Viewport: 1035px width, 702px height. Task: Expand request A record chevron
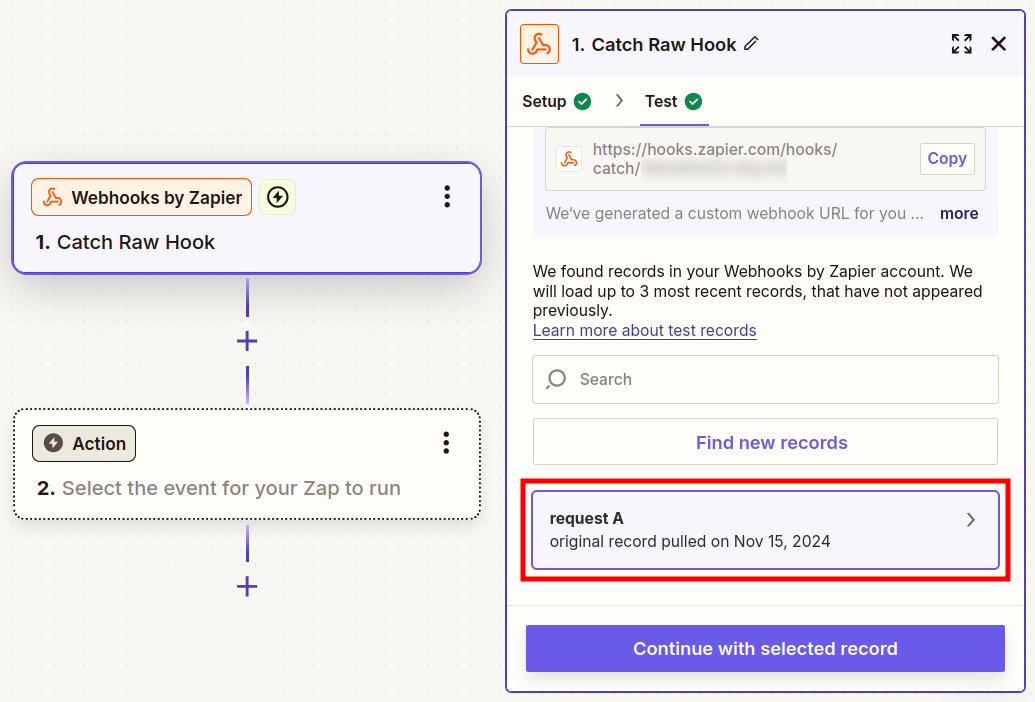[970, 520]
